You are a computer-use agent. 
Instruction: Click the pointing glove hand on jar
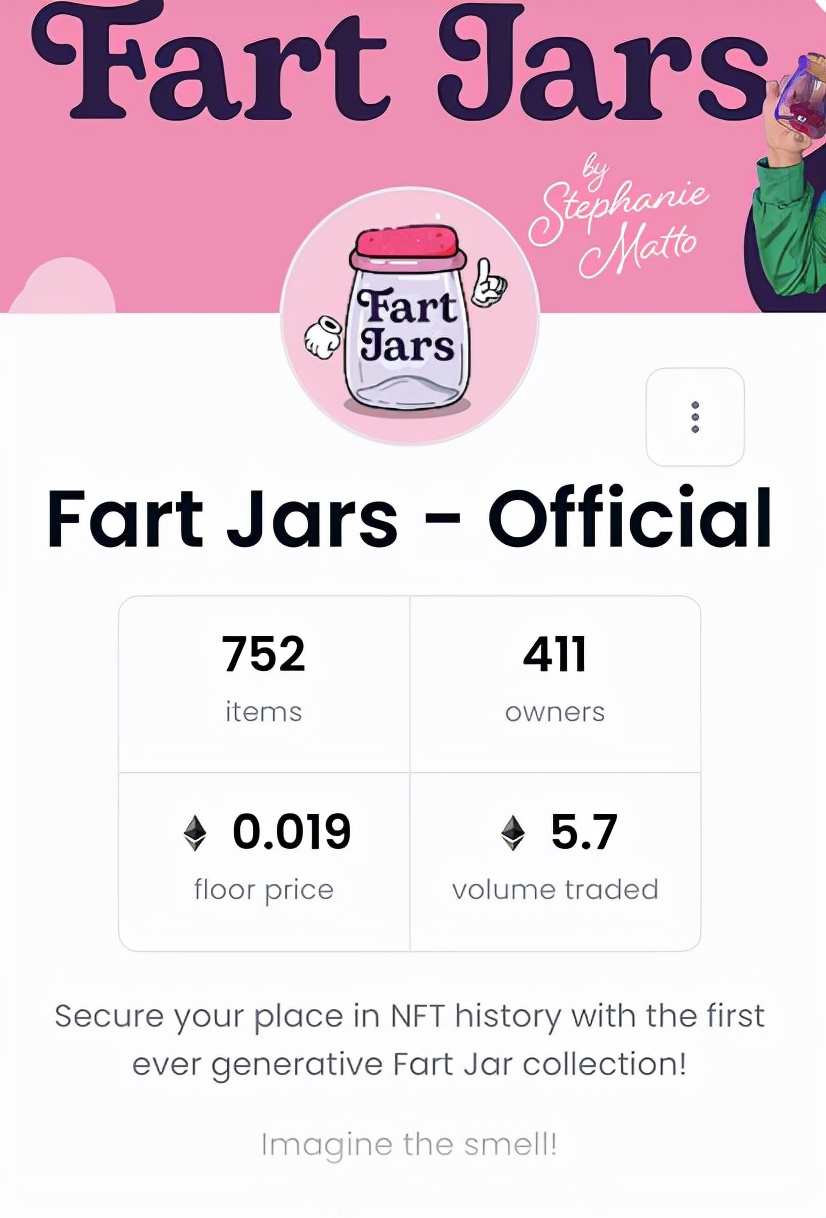489,284
